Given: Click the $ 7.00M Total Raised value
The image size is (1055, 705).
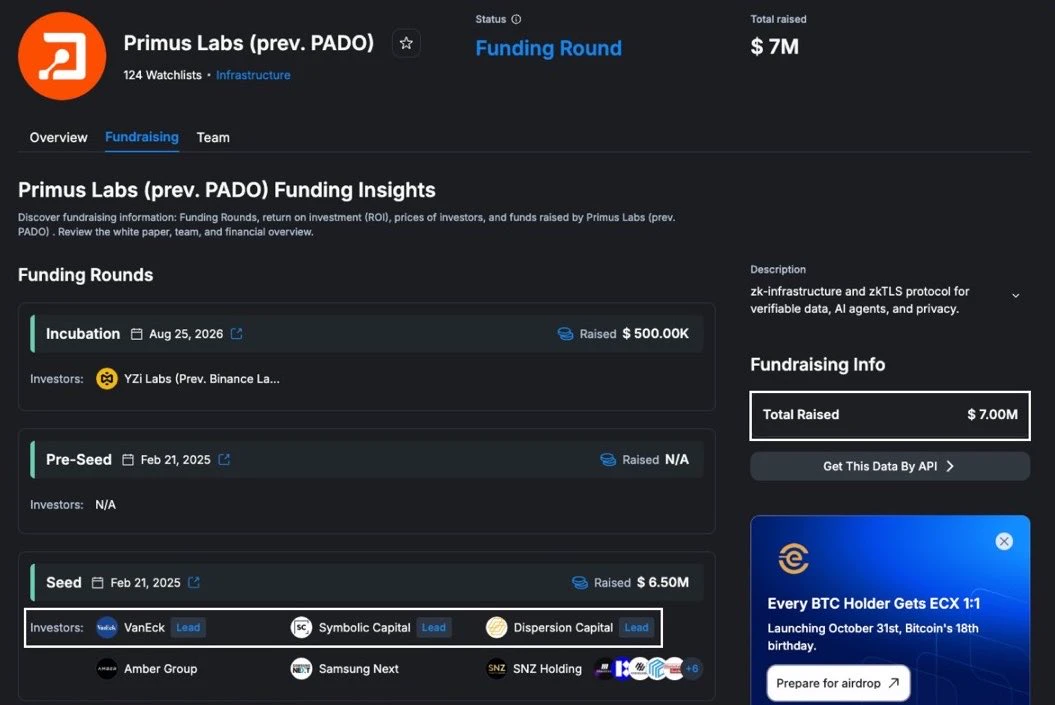Looking at the screenshot, I should click(992, 414).
